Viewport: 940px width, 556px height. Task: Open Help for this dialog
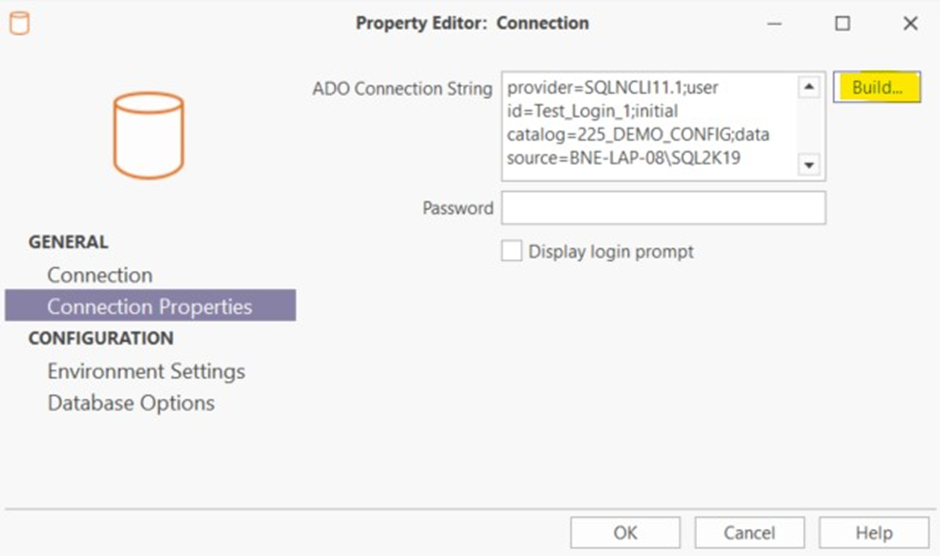tap(874, 533)
